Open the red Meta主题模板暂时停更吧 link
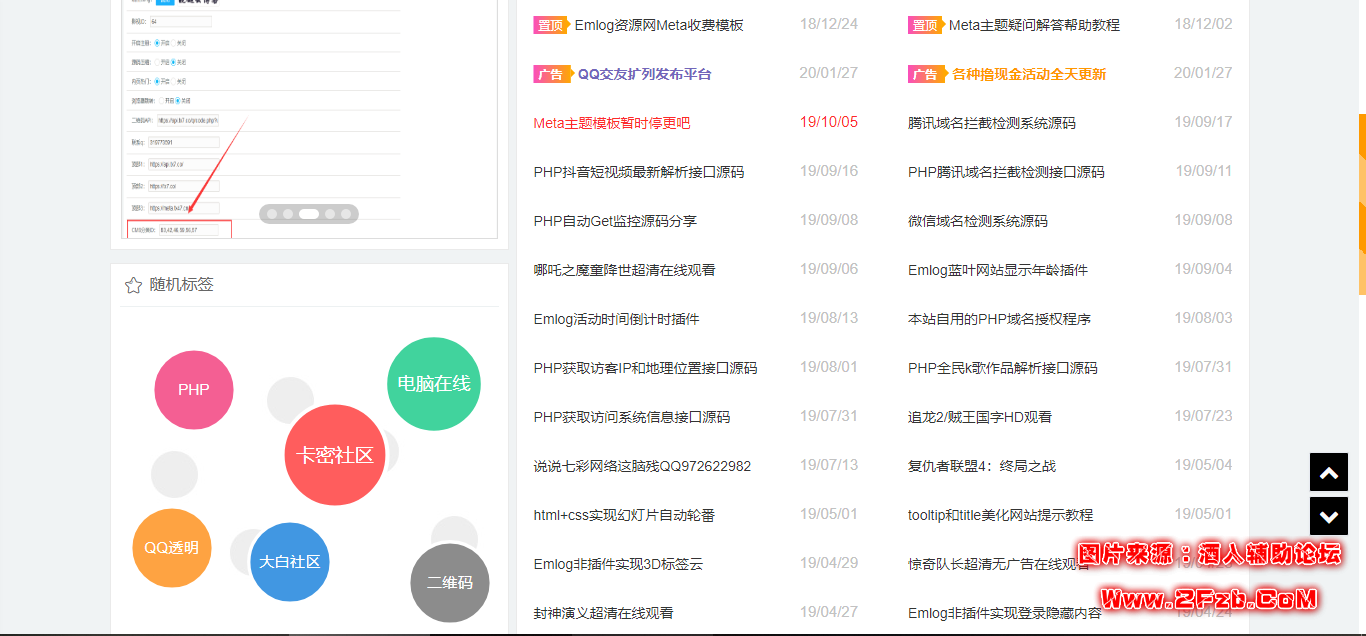 (x=612, y=123)
